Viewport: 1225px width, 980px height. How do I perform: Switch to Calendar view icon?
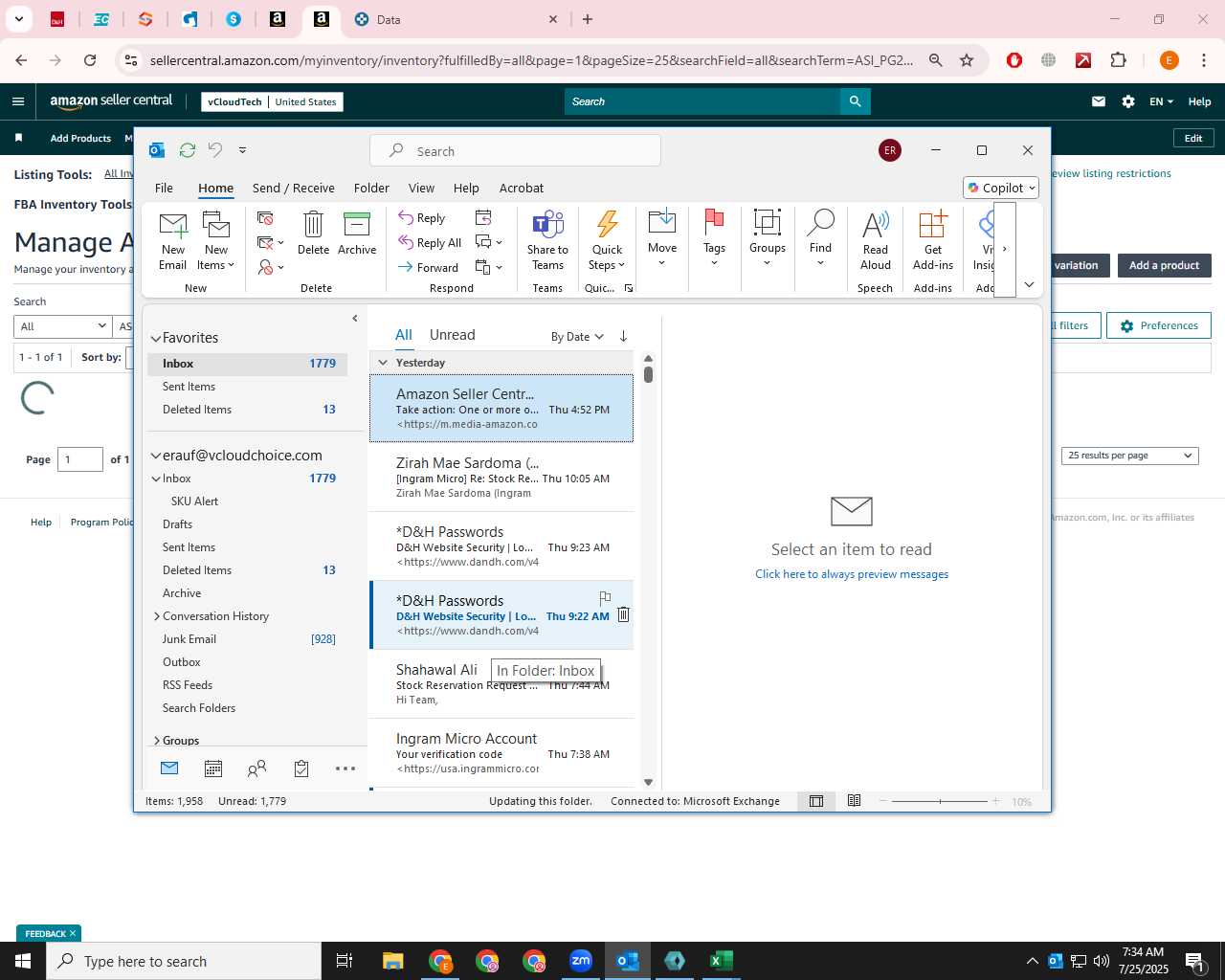coord(213,768)
